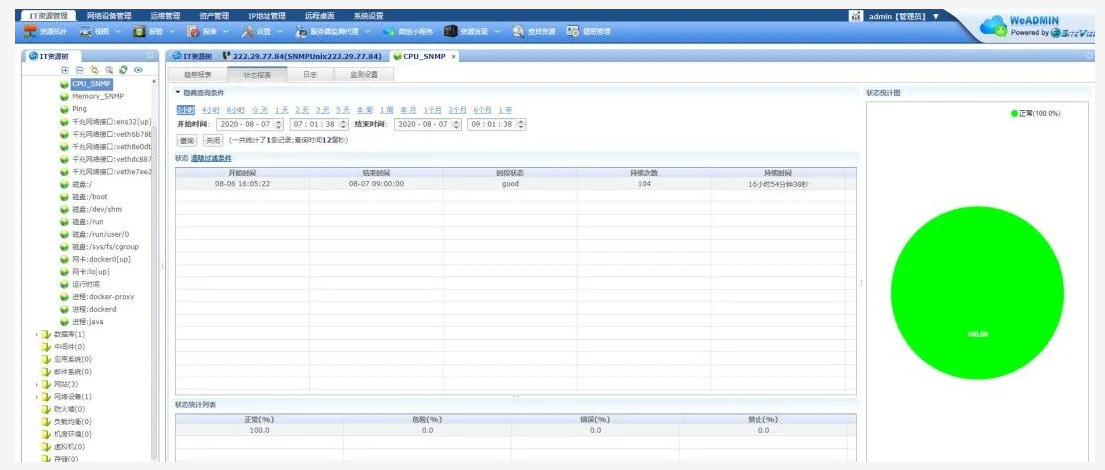This screenshot has height=470, width=1105.
Task: Click the yellow locate icon in tree toolbar
Action: pos(94,70)
